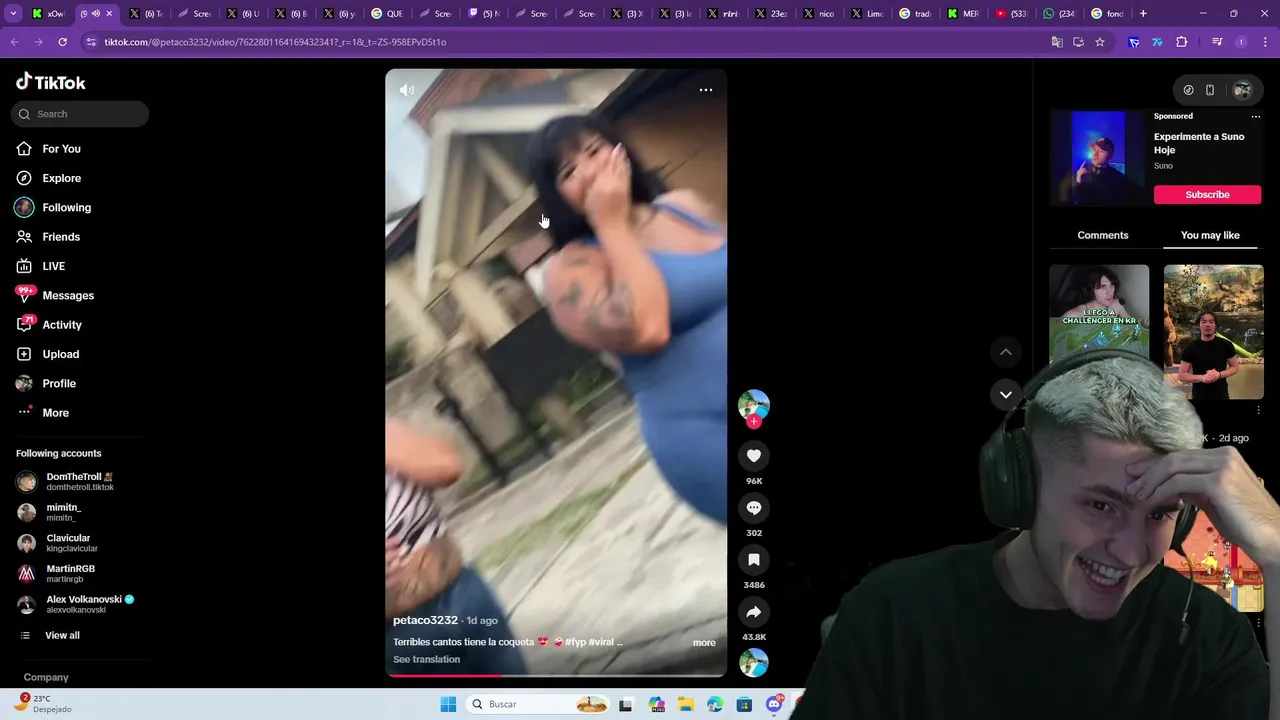View all following accounts
Image resolution: width=1280 pixels, height=720 pixels.
(62, 635)
